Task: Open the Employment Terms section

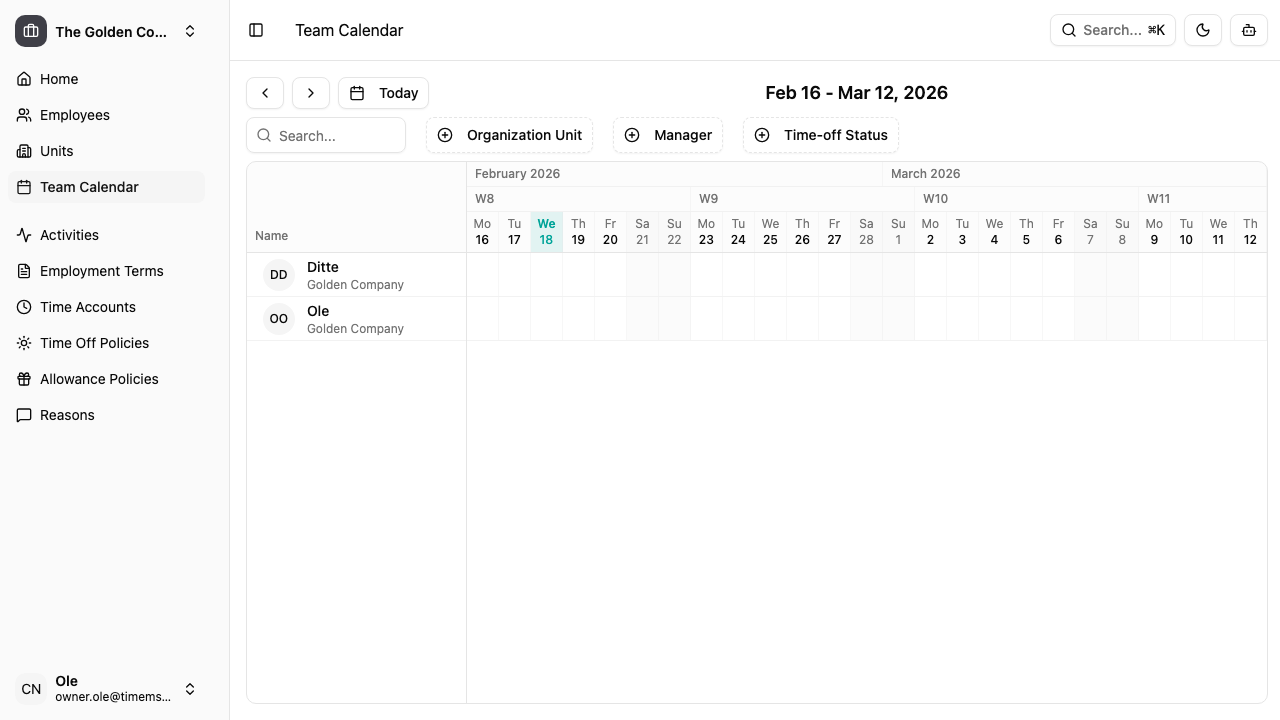Action: click(x=101, y=271)
